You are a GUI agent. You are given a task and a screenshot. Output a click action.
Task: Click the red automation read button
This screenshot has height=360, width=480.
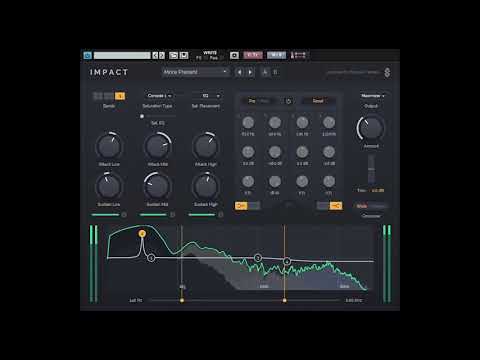pyautogui.click(x=253, y=55)
